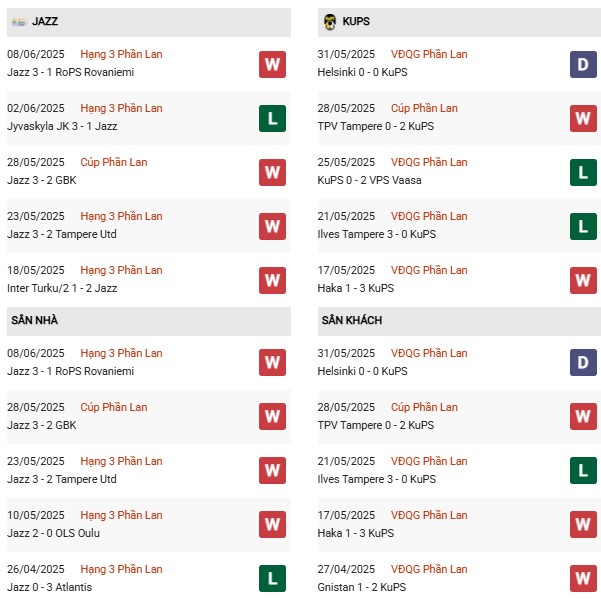This screenshot has height=603, width=601.
Task: Open VĐQG Phần Lan link dated 25/05/2025
Action: click(429, 162)
